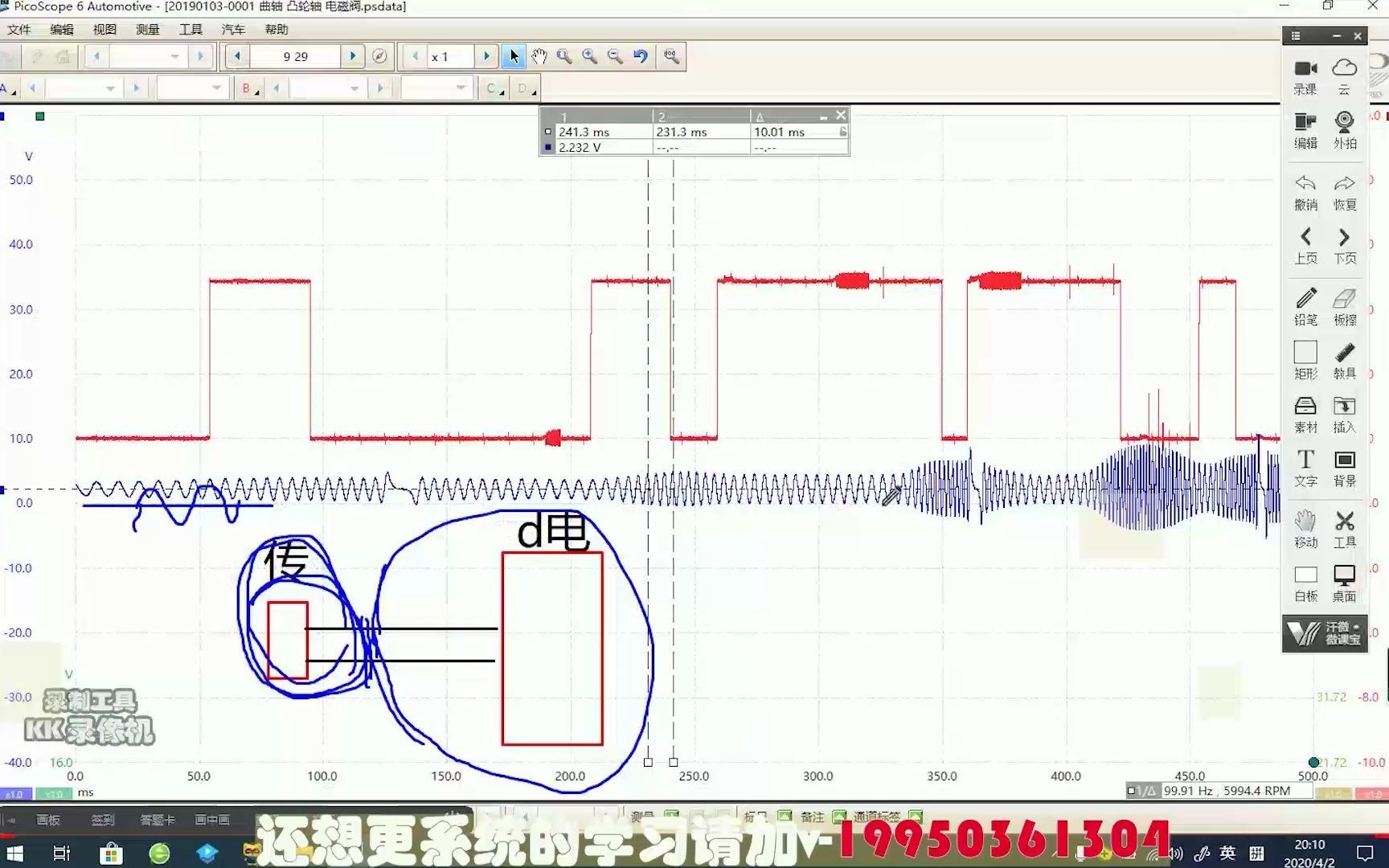Choose the zoom window magnifier tool
Image resolution: width=1389 pixels, height=868 pixels.
564,56
